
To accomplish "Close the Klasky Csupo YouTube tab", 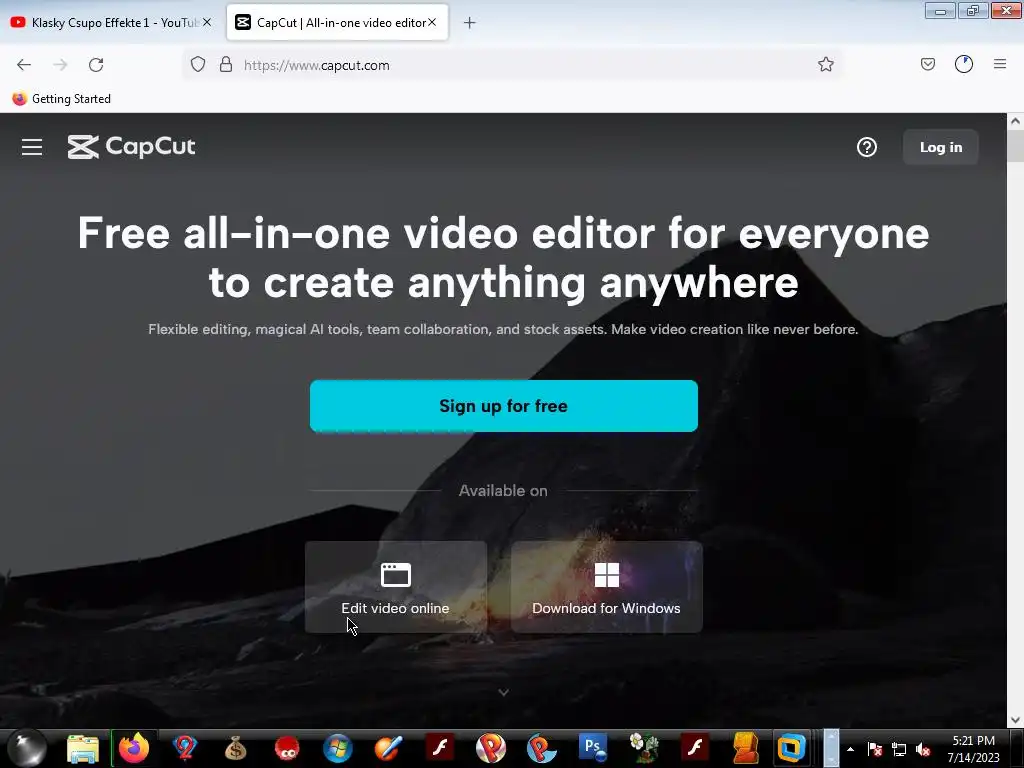I will click(x=207, y=22).
